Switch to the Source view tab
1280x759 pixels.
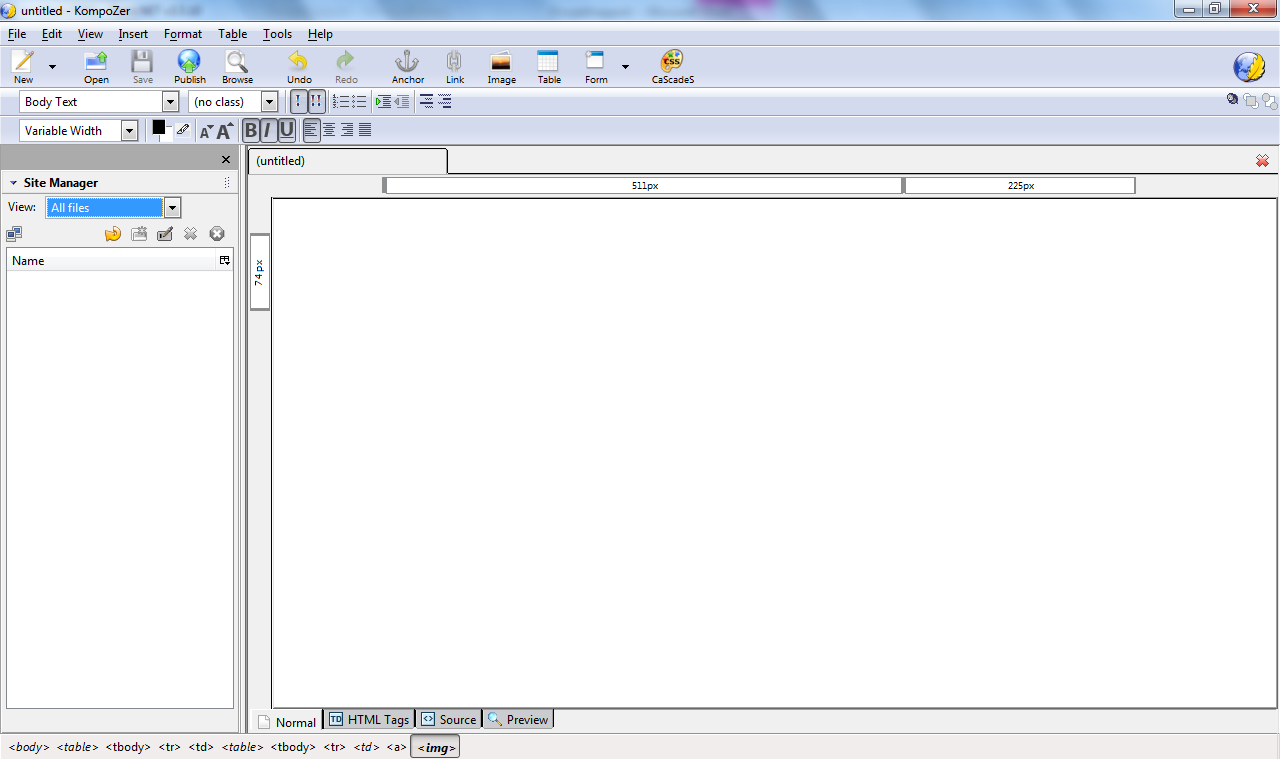(448, 719)
